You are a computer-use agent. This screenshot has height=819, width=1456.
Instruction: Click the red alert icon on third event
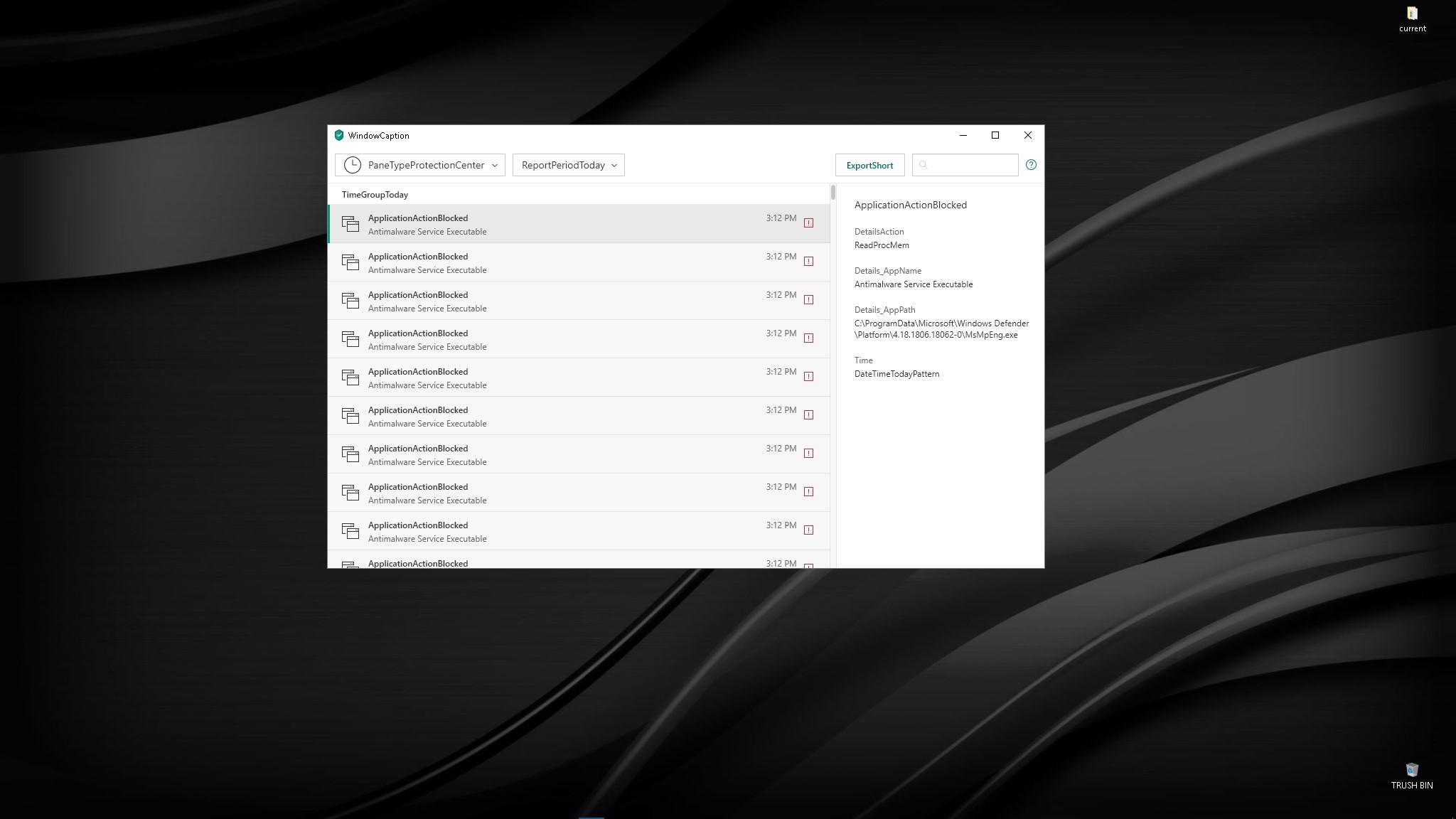click(808, 300)
